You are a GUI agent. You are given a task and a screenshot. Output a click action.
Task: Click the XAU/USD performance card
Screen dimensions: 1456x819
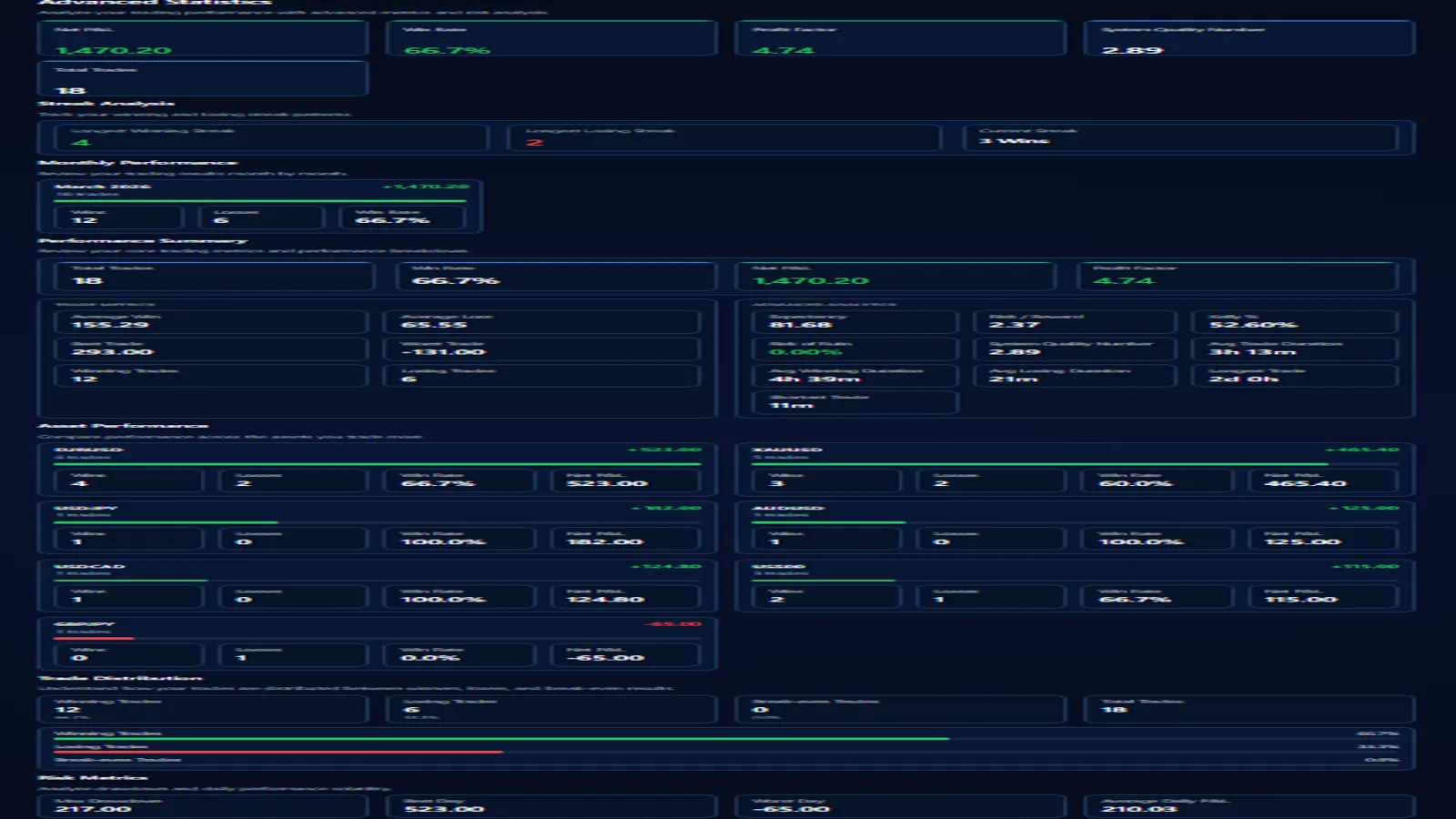tap(1074, 469)
